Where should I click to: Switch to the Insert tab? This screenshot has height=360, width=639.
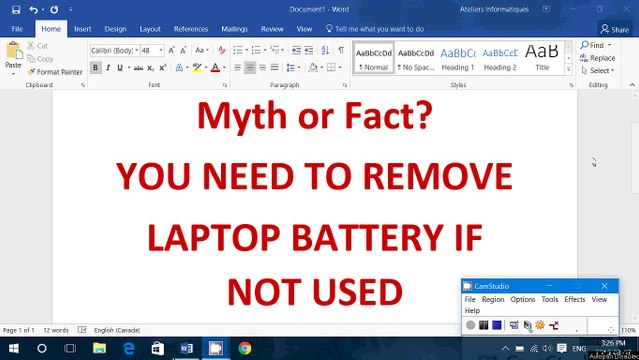pyautogui.click(x=83, y=29)
